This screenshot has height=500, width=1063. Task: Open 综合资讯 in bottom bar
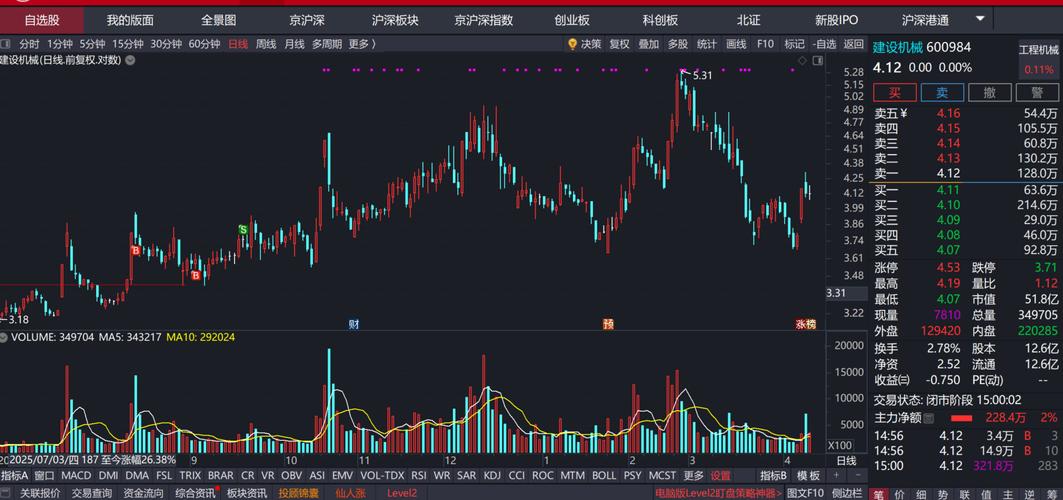(195, 493)
